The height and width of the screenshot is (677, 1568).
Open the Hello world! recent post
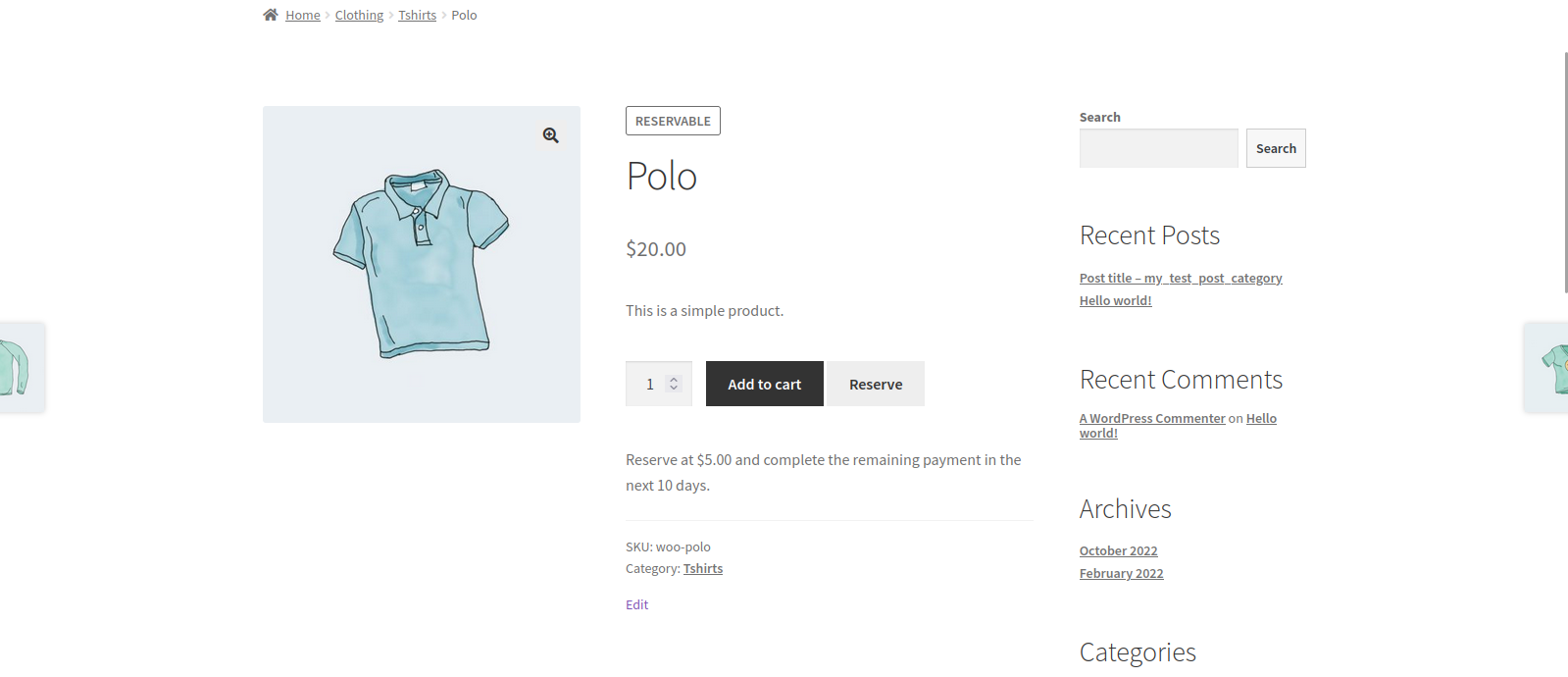tap(1115, 301)
